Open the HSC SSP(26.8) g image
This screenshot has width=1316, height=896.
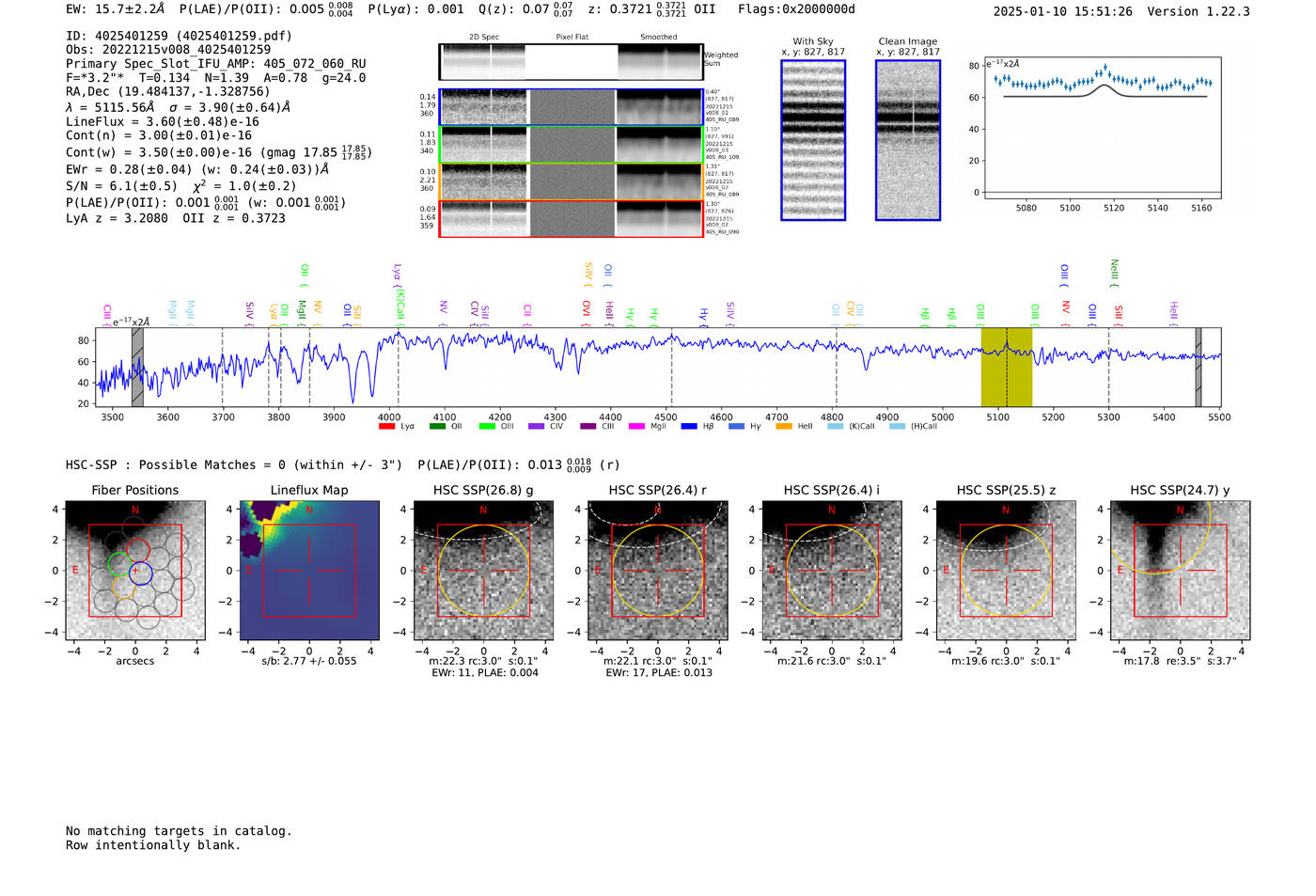[483, 571]
